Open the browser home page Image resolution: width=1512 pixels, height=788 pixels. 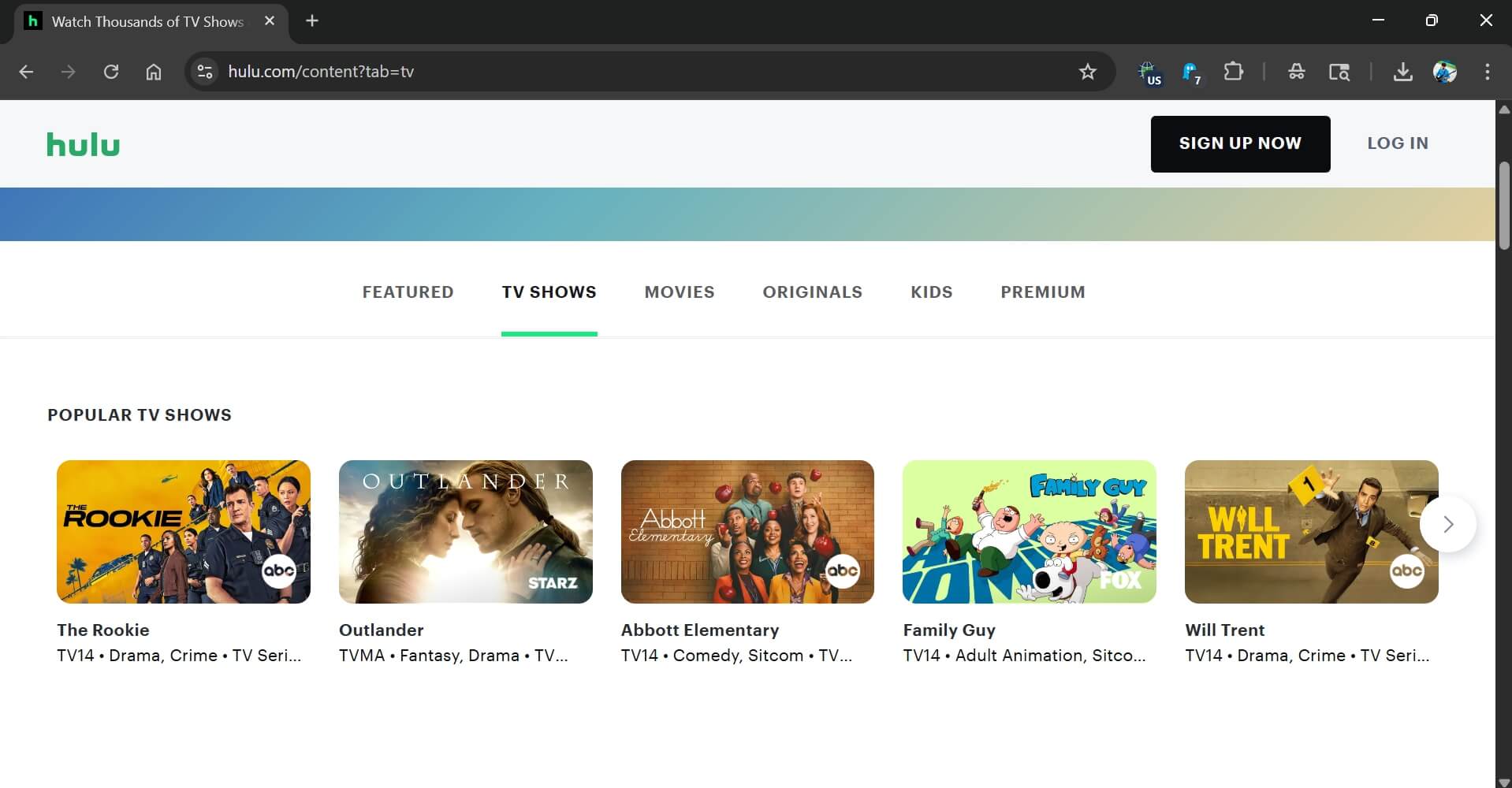coord(153,72)
